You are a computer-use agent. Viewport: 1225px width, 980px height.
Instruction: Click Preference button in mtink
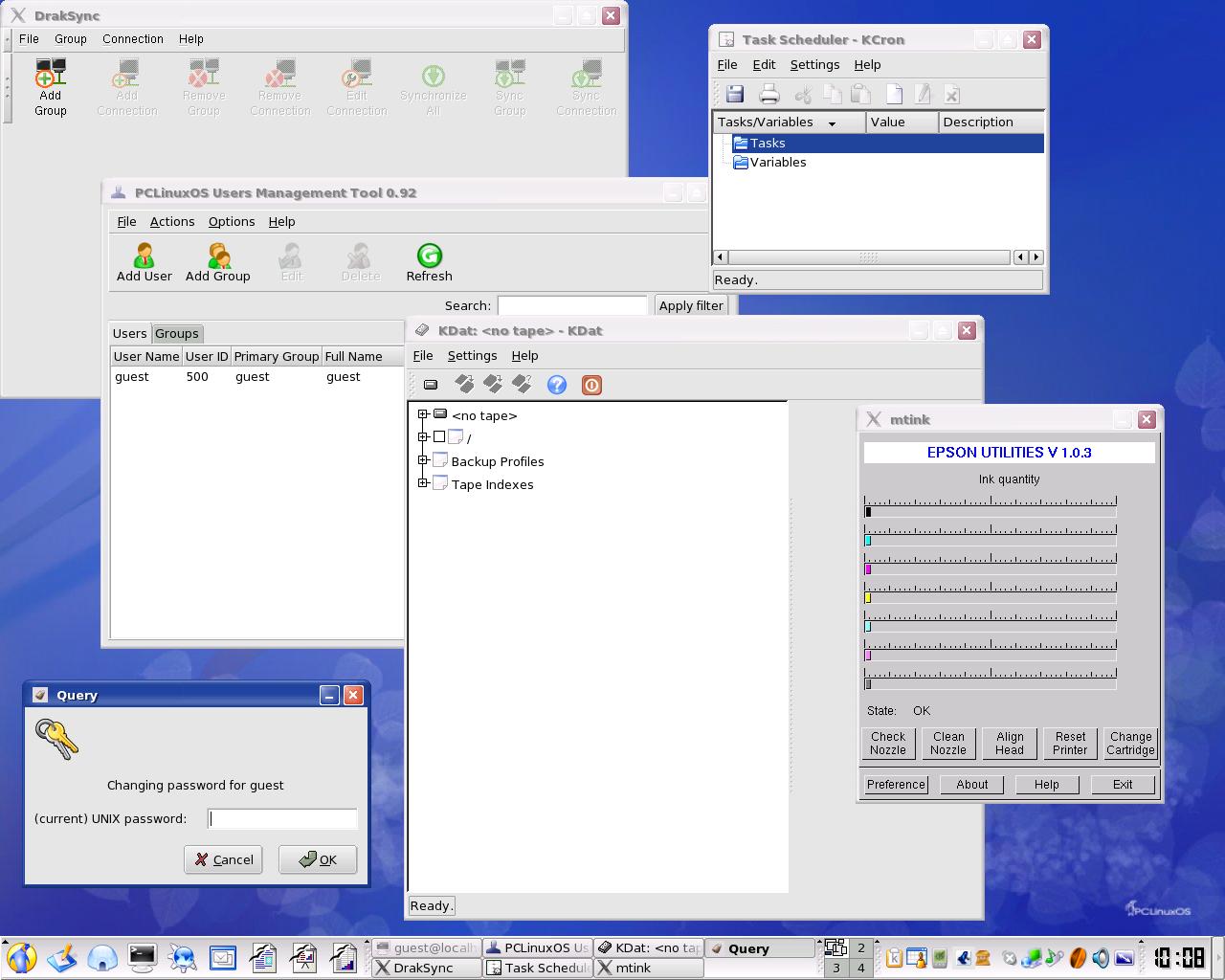896,785
